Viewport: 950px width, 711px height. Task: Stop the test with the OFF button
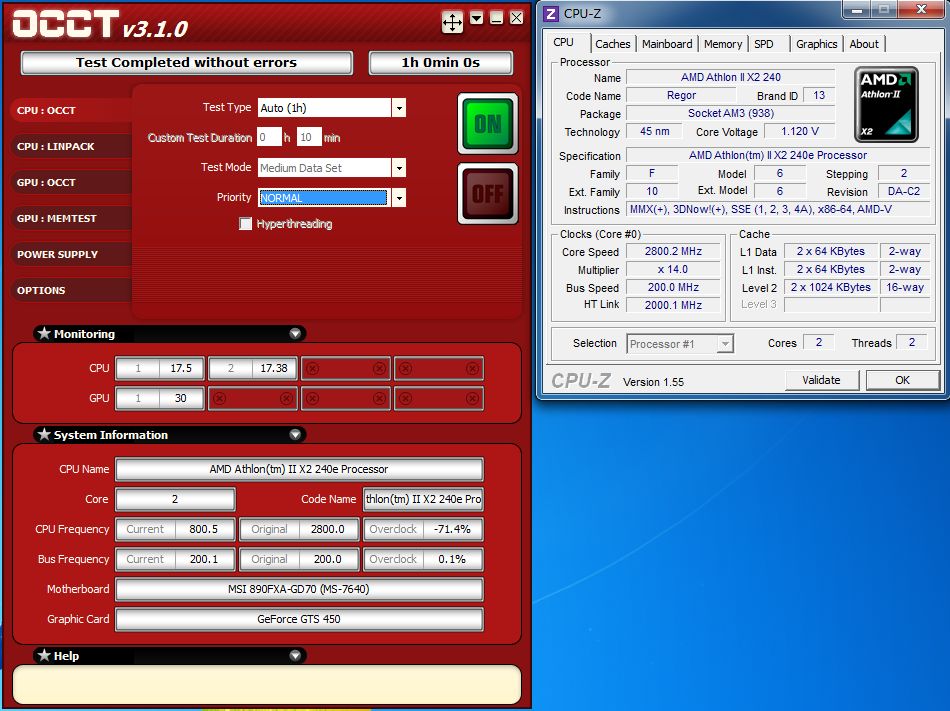pos(488,194)
